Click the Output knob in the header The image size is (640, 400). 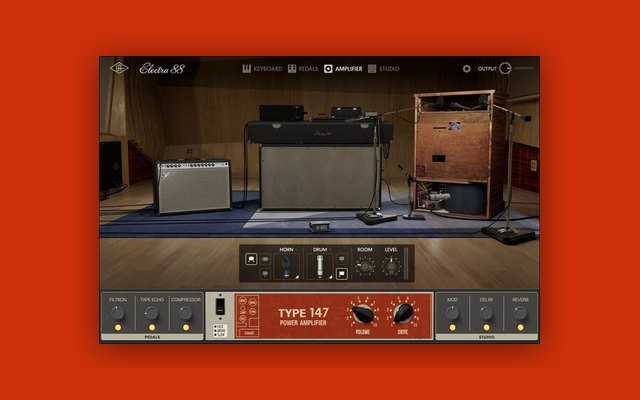[505, 68]
